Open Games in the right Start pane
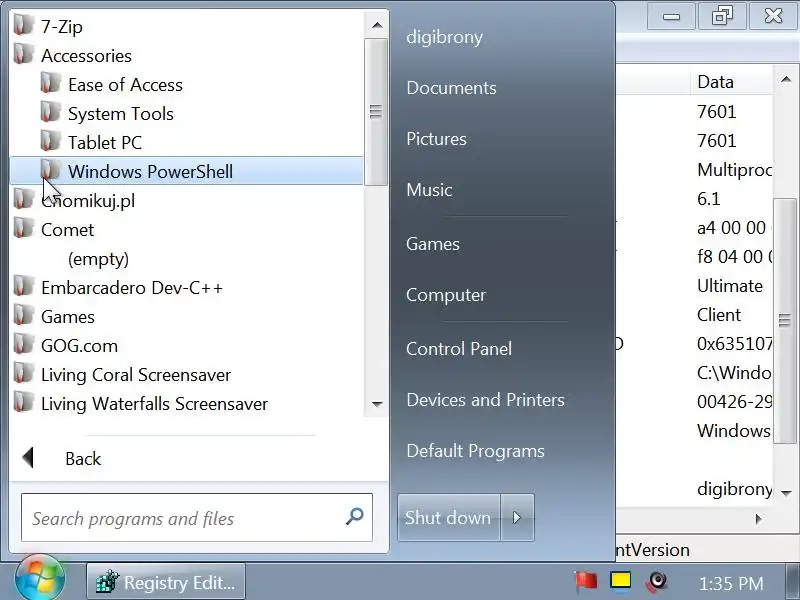Image resolution: width=800 pixels, height=600 pixels. [433, 244]
